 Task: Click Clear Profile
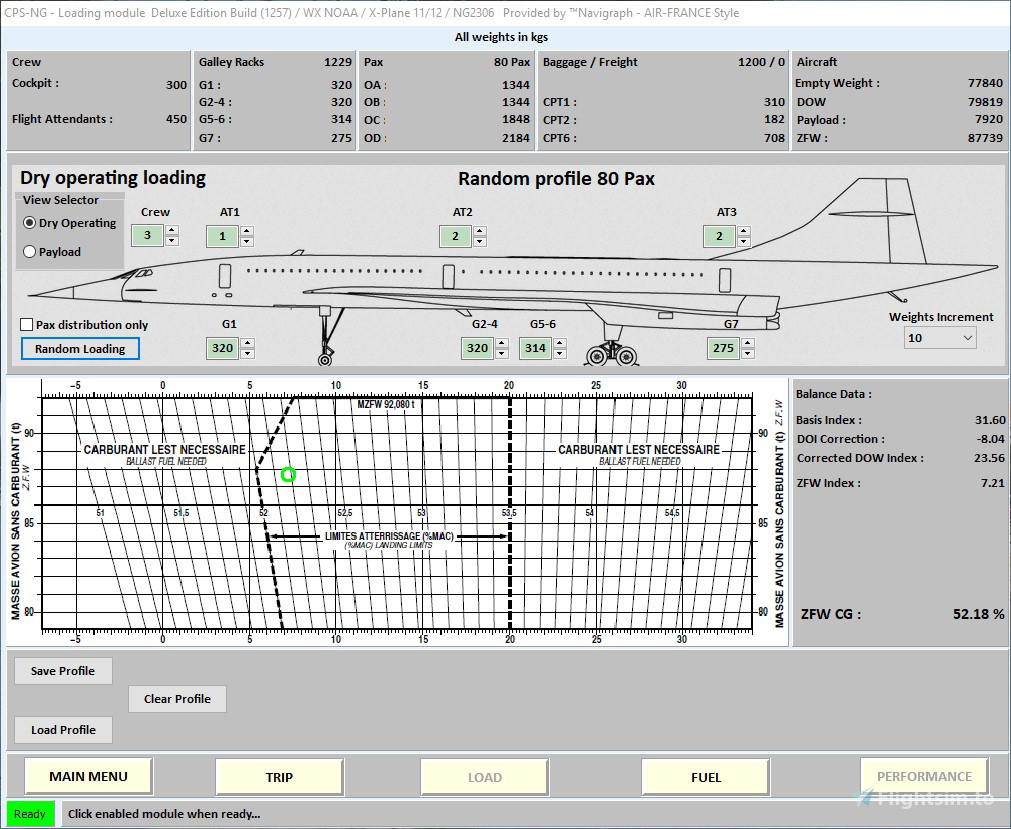point(177,699)
